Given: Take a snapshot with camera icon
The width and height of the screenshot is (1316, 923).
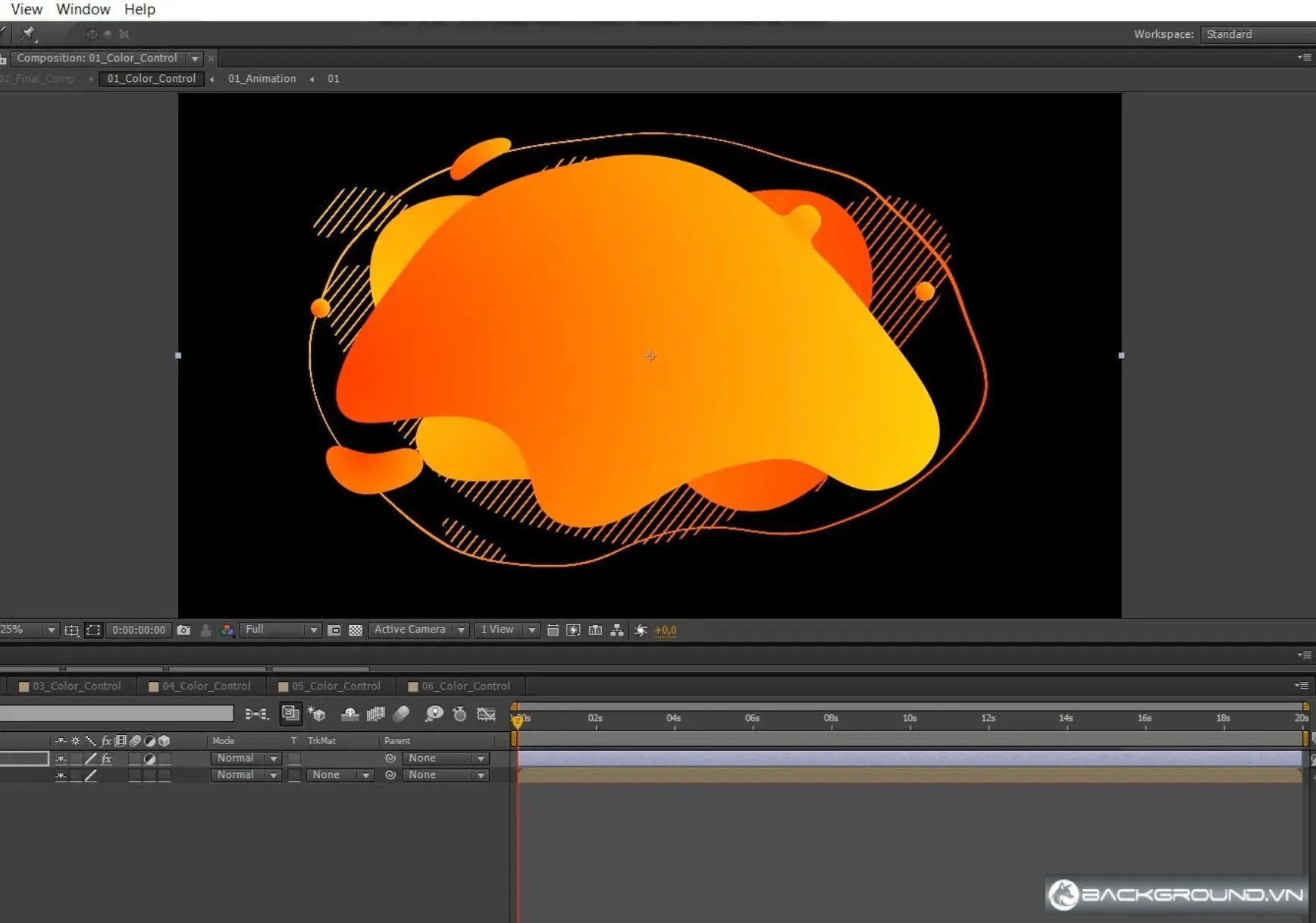Looking at the screenshot, I should pyautogui.click(x=183, y=630).
